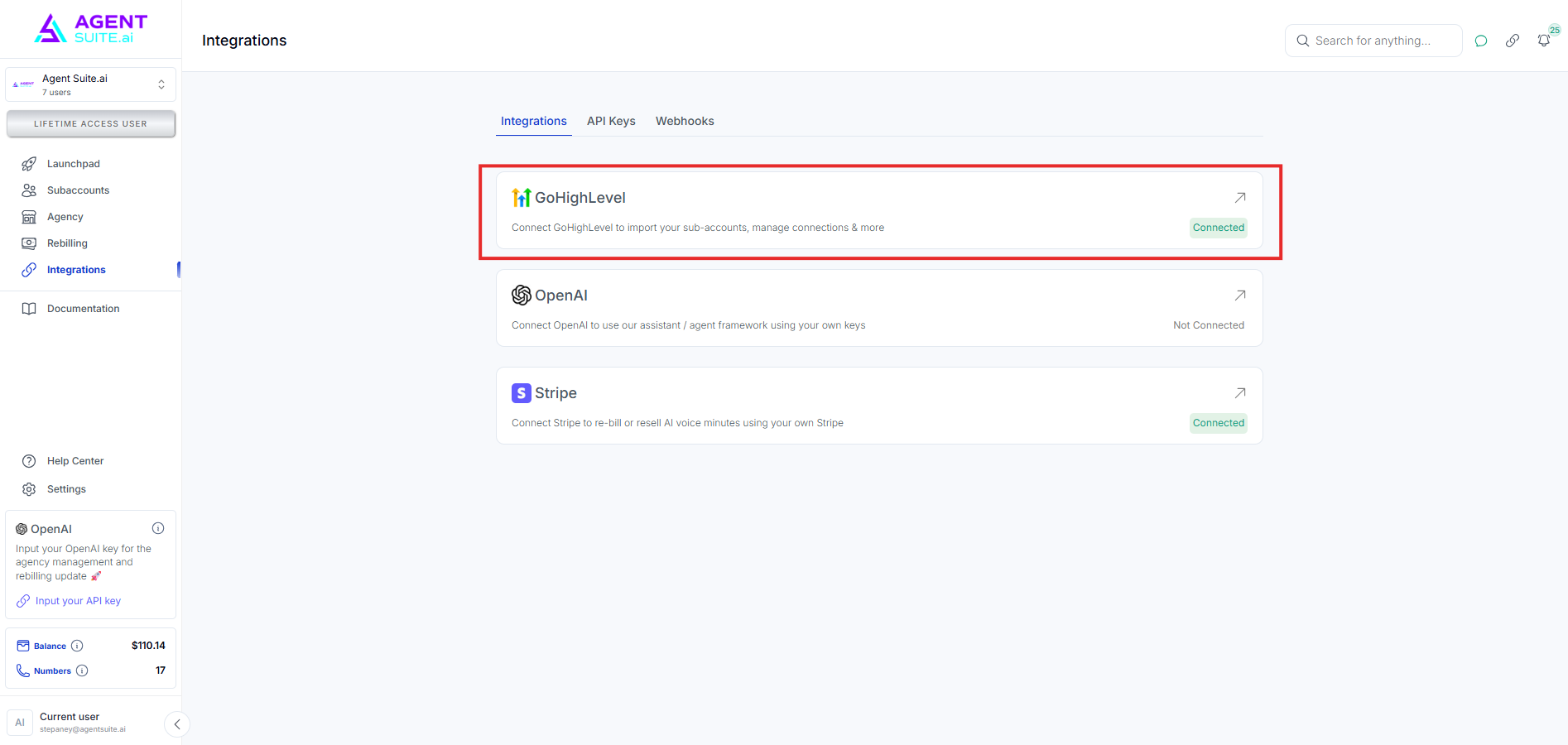Click the Stripe logo icon
The image size is (1568, 745).
[x=522, y=392]
